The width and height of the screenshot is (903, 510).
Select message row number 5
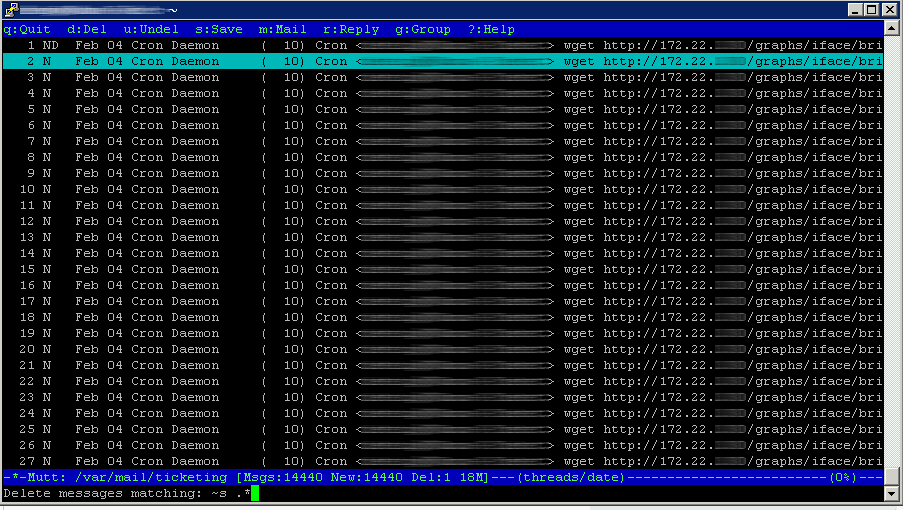[x=442, y=109]
